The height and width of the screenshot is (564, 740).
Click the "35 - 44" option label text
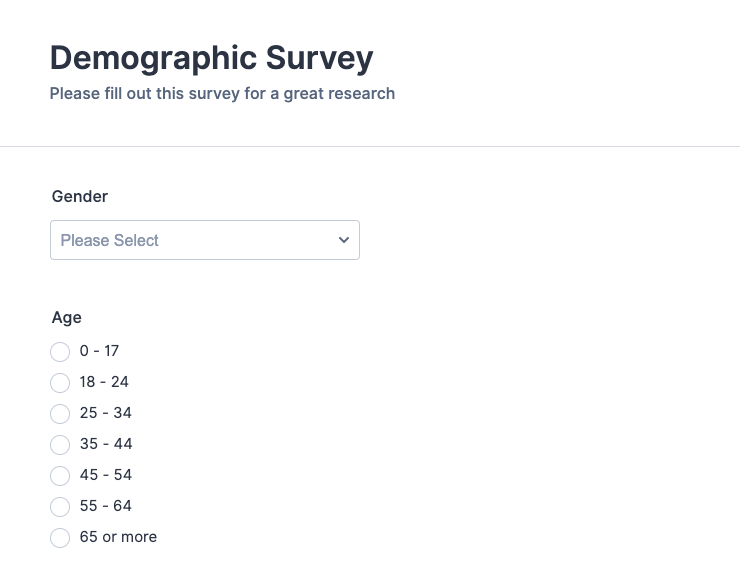(106, 444)
